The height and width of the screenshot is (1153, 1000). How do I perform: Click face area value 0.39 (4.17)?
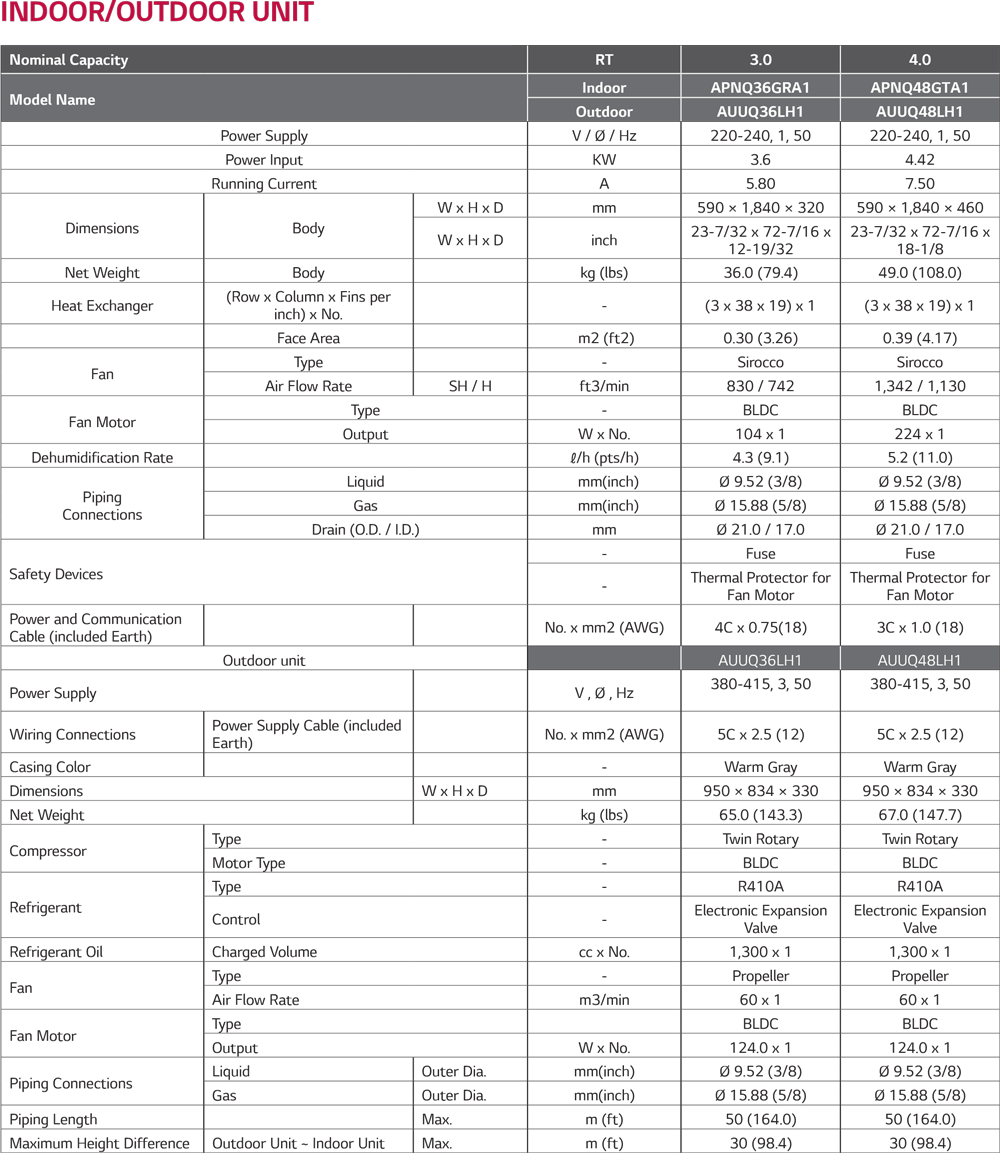click(919, 338)
